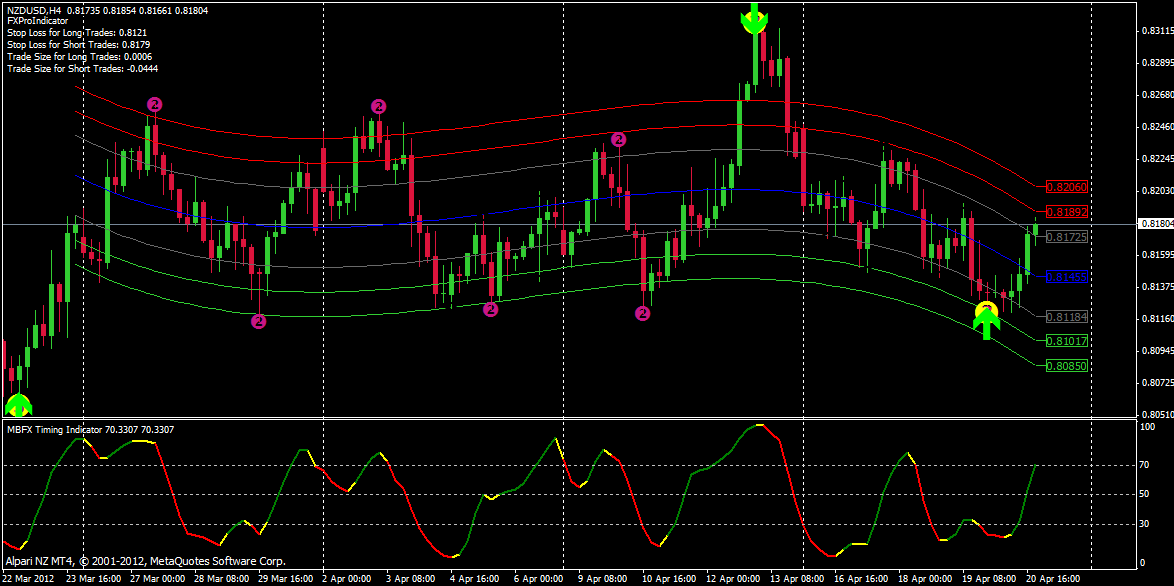The width and height of the screenshot is (1174, 586).
Task: Click the magenta 2 marker below 29 Mar low
Action: (x=258, y=322)
